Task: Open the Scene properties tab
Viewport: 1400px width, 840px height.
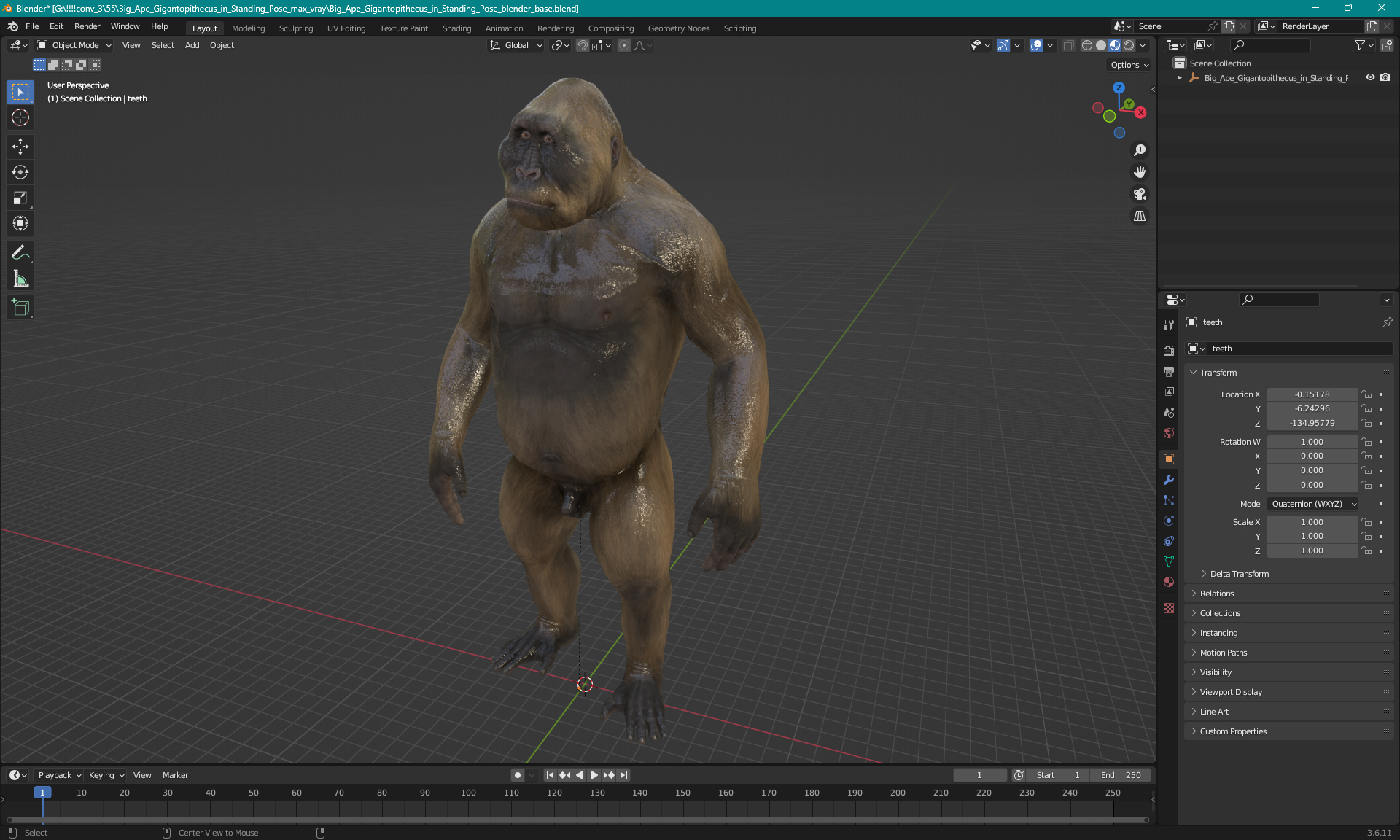Action: coord(1169,412)
